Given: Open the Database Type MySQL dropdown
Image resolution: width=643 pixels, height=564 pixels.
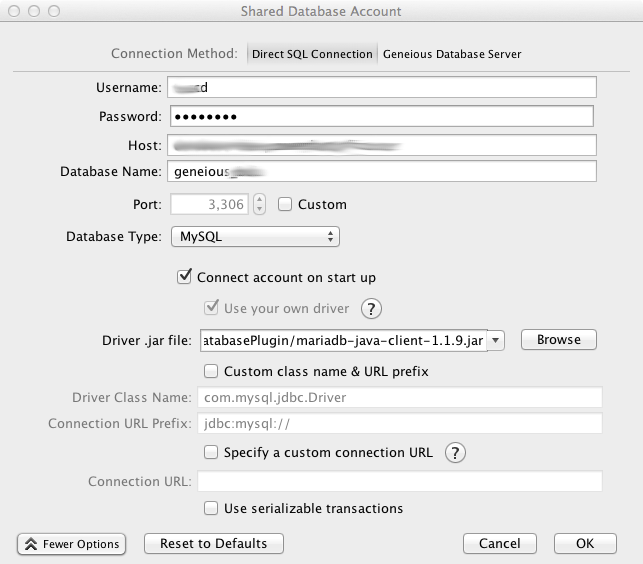Looking at the screenshot, I should click(x=255, y=237).
